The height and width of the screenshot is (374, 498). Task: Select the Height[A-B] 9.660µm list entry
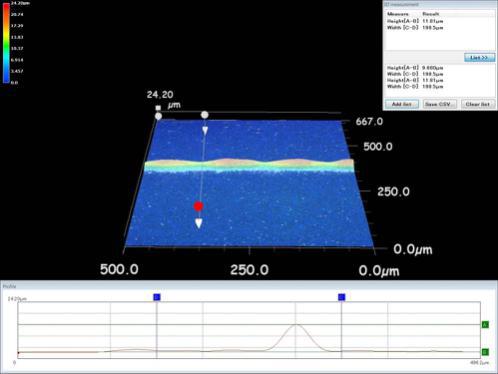point(415,68)
